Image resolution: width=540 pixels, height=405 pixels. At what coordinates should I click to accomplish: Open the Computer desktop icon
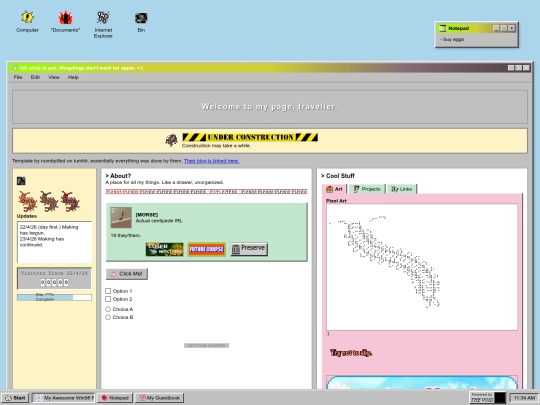pyautogui.click(x=27, y=21)
